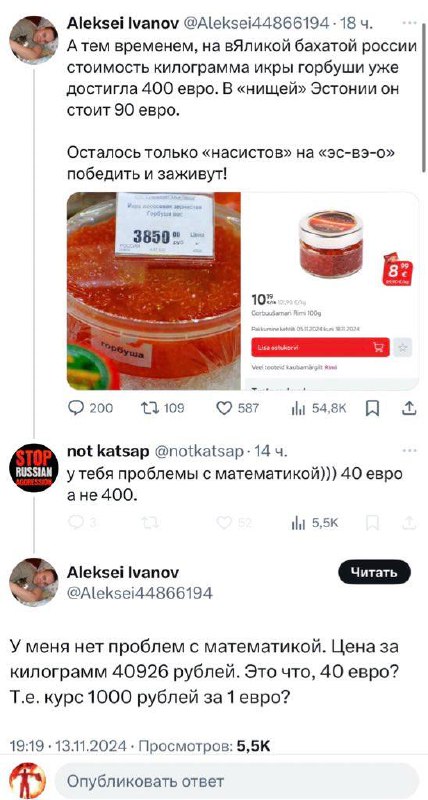The image size is (428, 800).
Task: Bookmark the not katsap reply
Action: [373, 522]
